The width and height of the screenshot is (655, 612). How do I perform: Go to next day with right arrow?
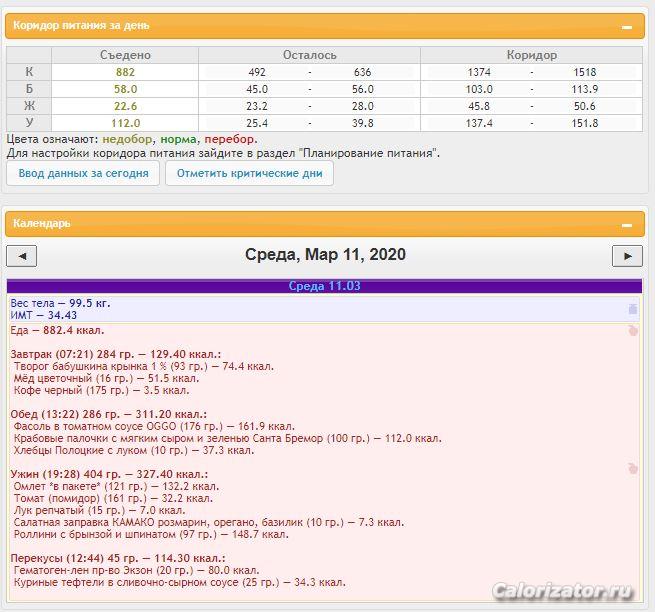click(x=627, y=256)
